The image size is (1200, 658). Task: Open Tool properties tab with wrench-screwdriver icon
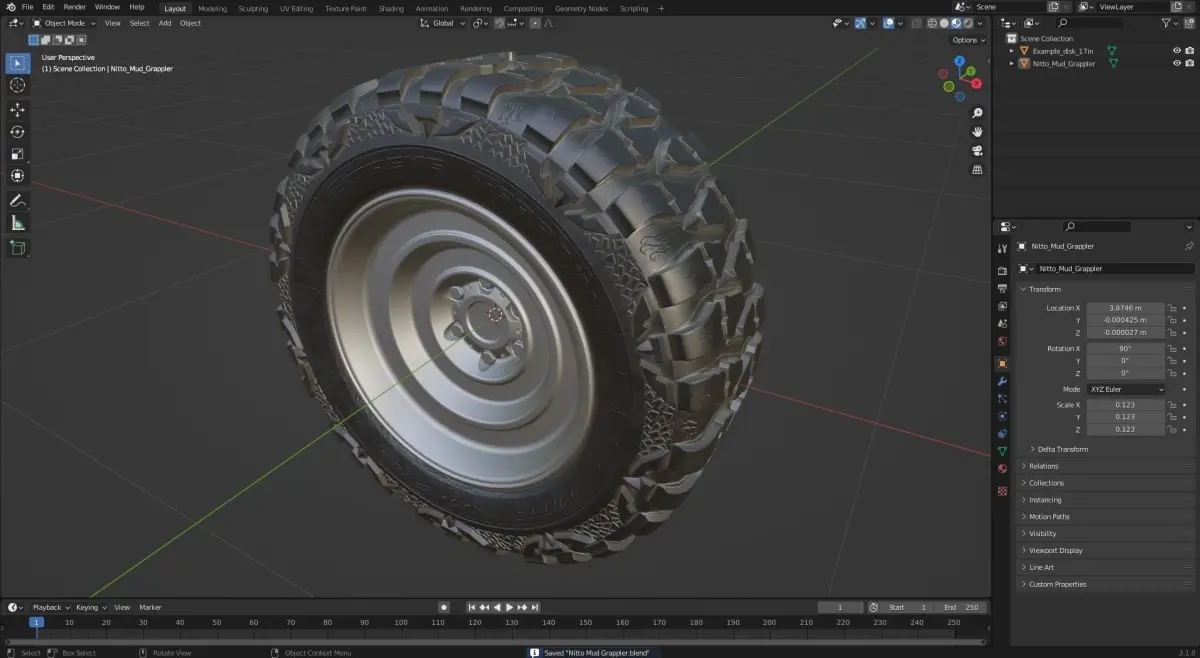click(x=1002, y=249)
